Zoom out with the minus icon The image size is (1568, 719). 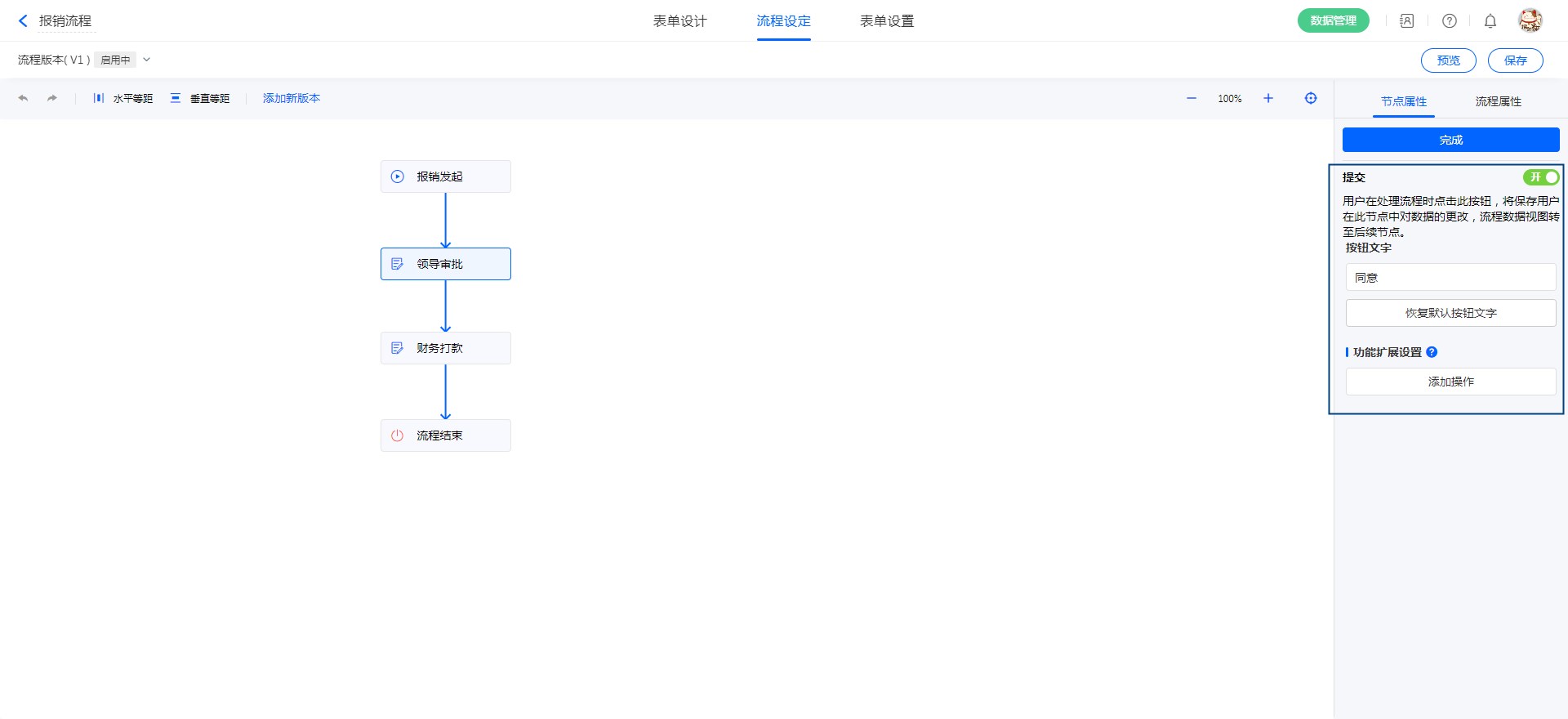1192,98
